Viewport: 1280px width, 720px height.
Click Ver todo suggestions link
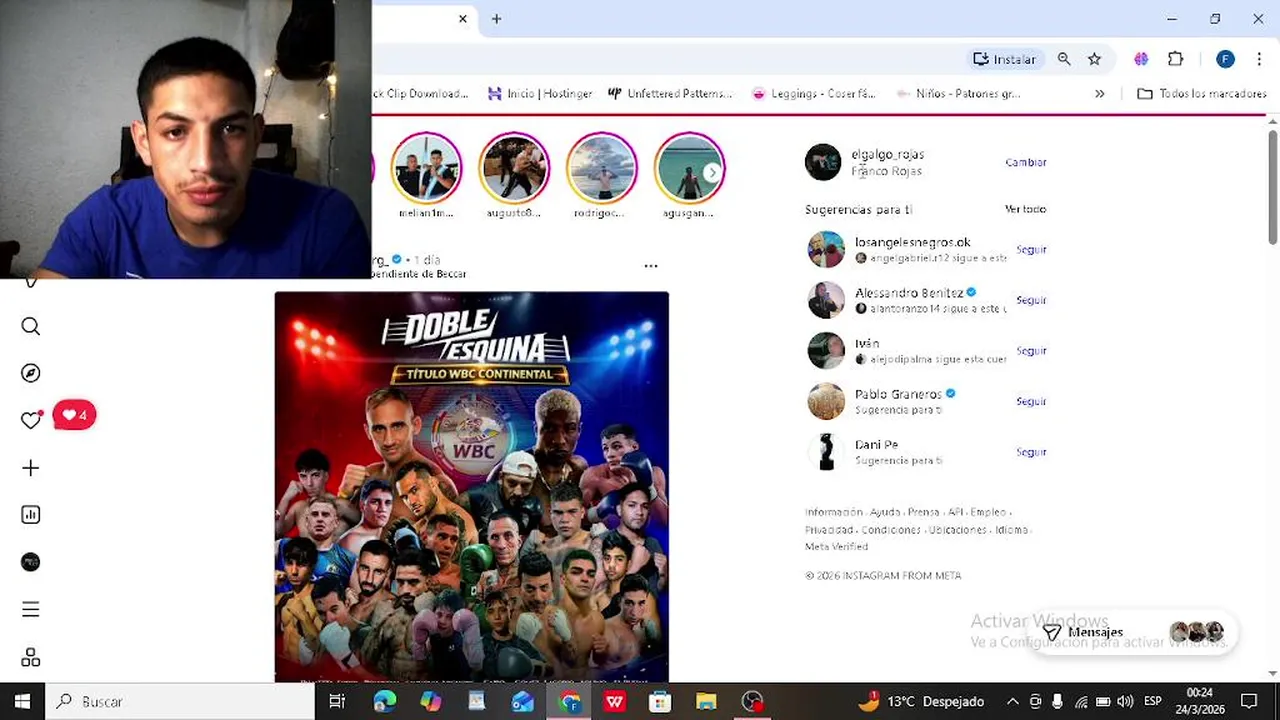[1025, 209]
